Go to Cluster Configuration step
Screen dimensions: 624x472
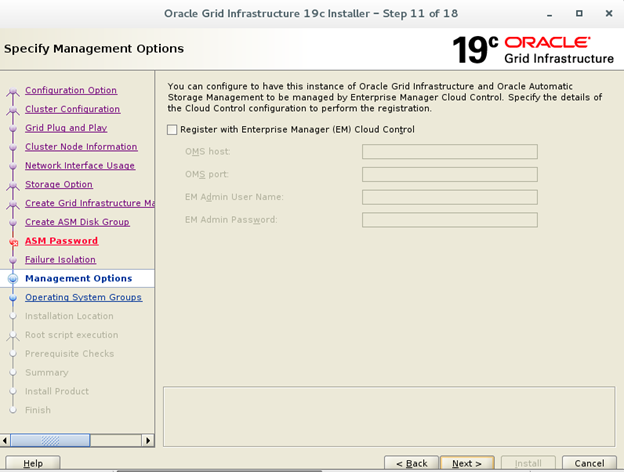72,109
